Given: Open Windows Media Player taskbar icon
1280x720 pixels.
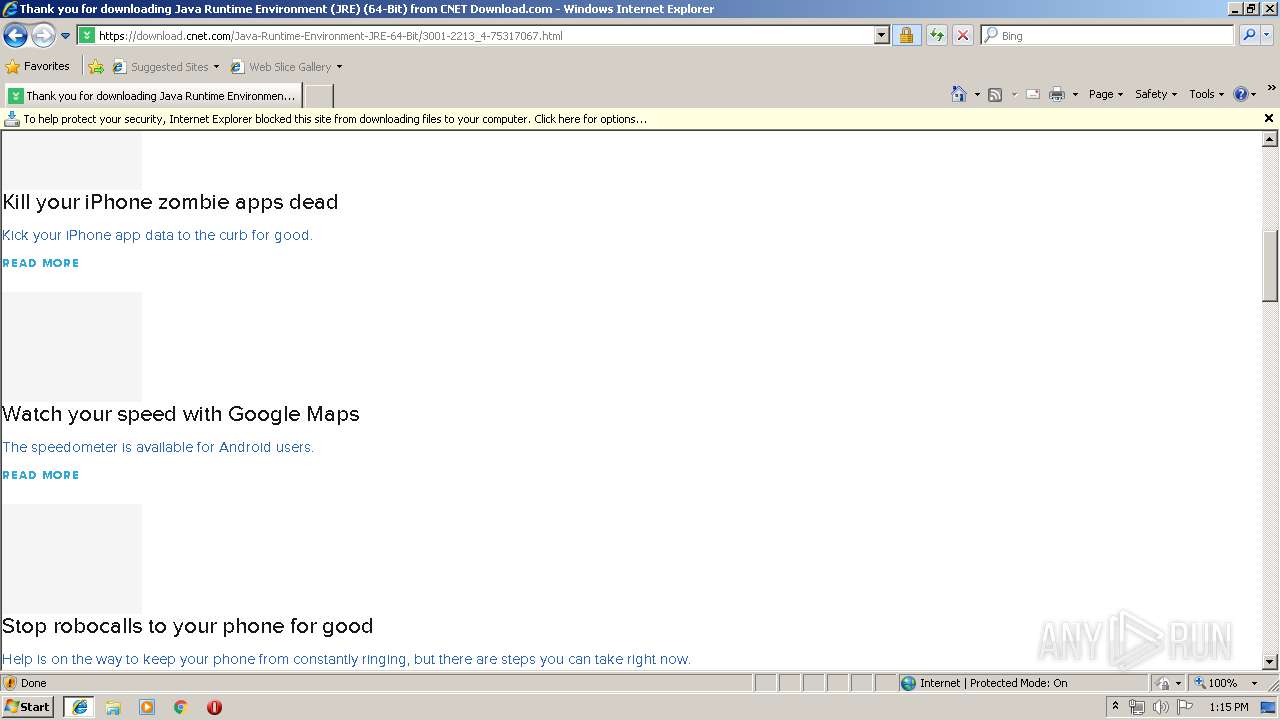Looking at the screenshot, I should click(147, 707).
